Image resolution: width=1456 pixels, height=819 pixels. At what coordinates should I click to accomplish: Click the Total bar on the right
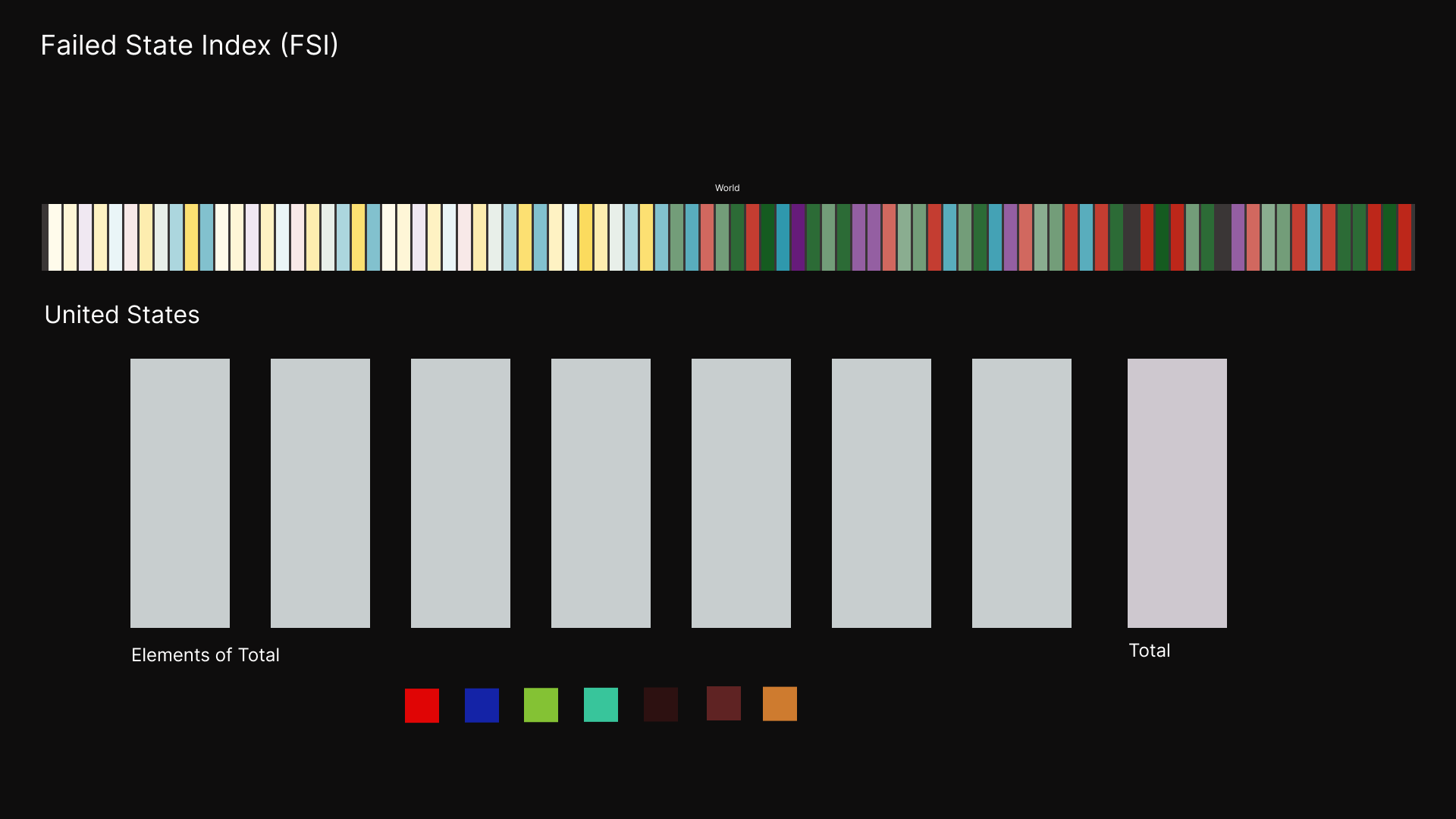[1177, 493]
